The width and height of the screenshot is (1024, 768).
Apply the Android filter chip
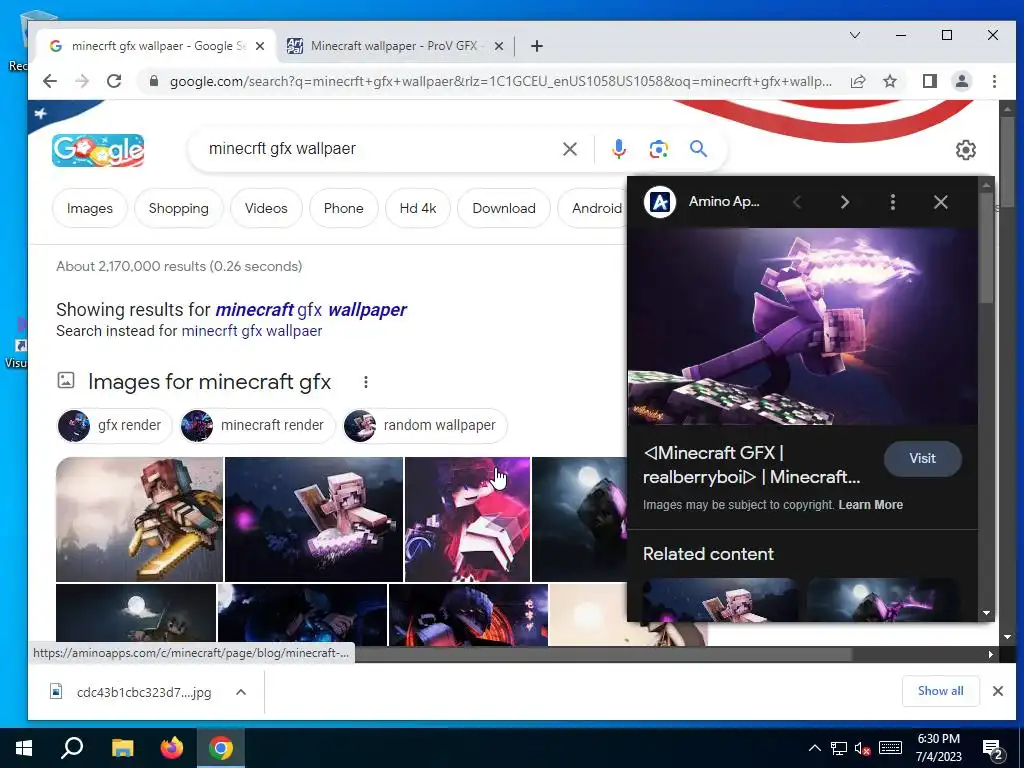coord(593,208)
